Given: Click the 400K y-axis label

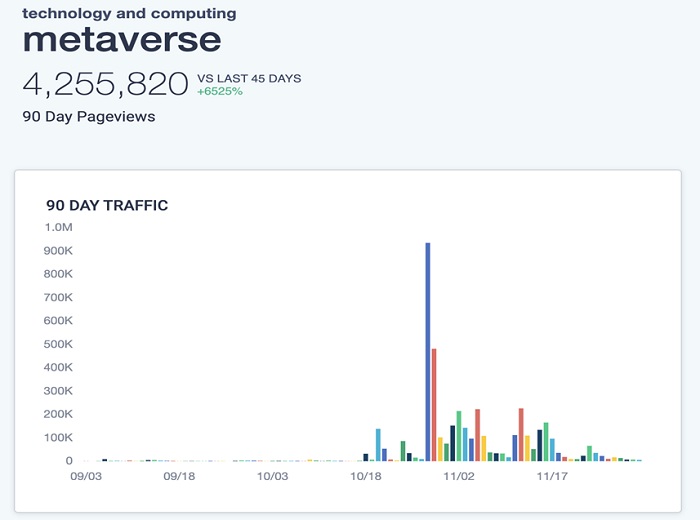Looking at the screenshot, I should 58,367.
